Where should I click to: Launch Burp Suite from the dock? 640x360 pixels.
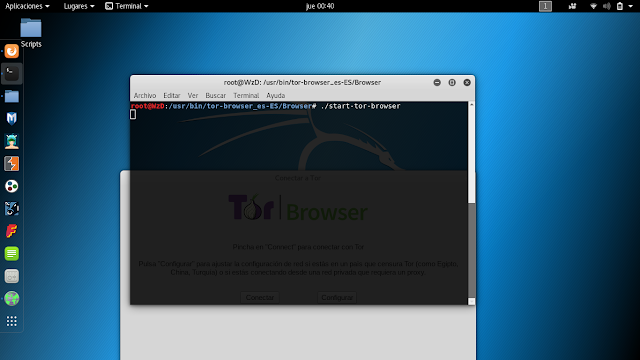click(11, 164)
